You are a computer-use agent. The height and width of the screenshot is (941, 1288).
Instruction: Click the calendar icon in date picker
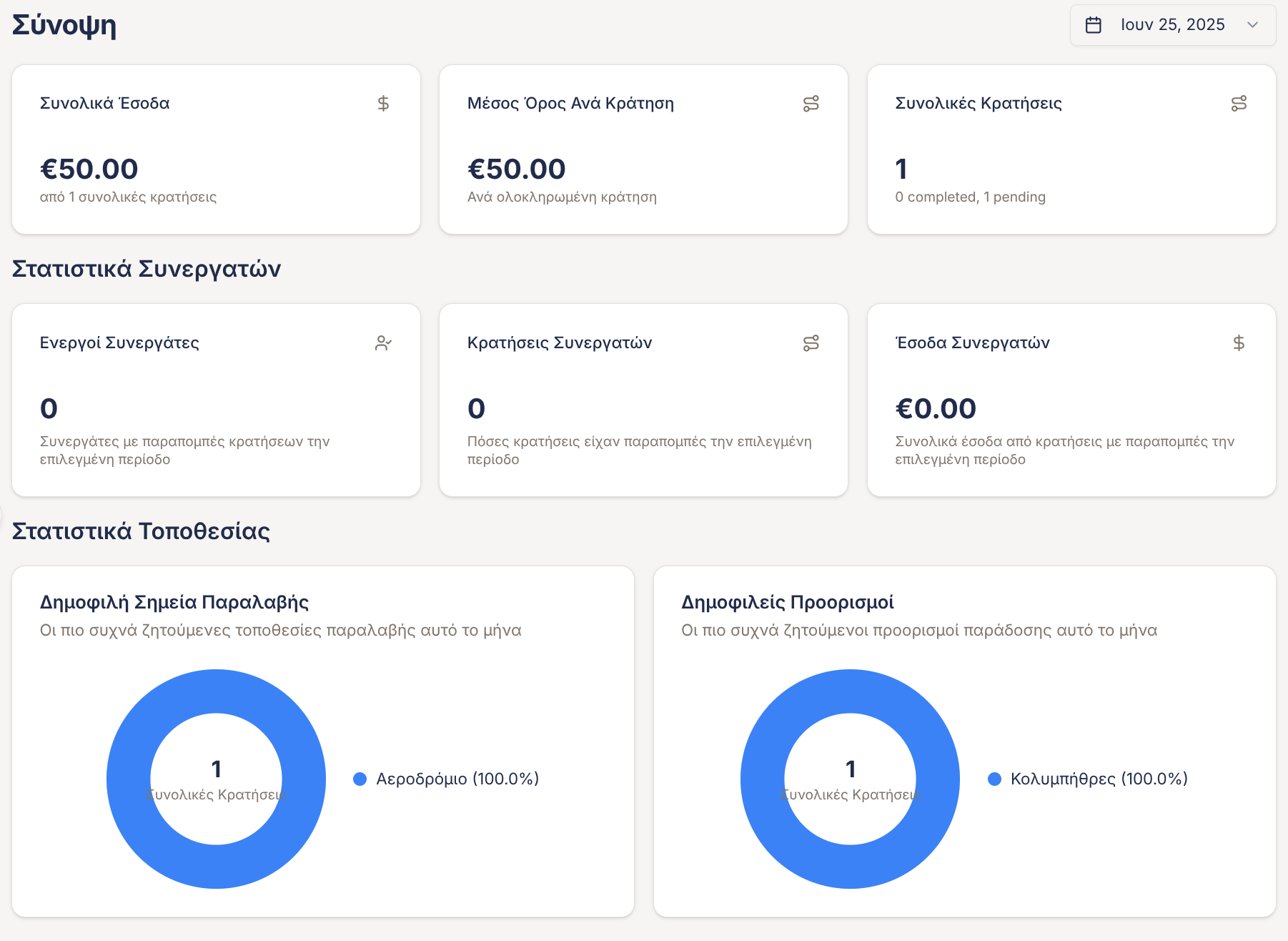pyautogui.click(x=1093, y=25)
